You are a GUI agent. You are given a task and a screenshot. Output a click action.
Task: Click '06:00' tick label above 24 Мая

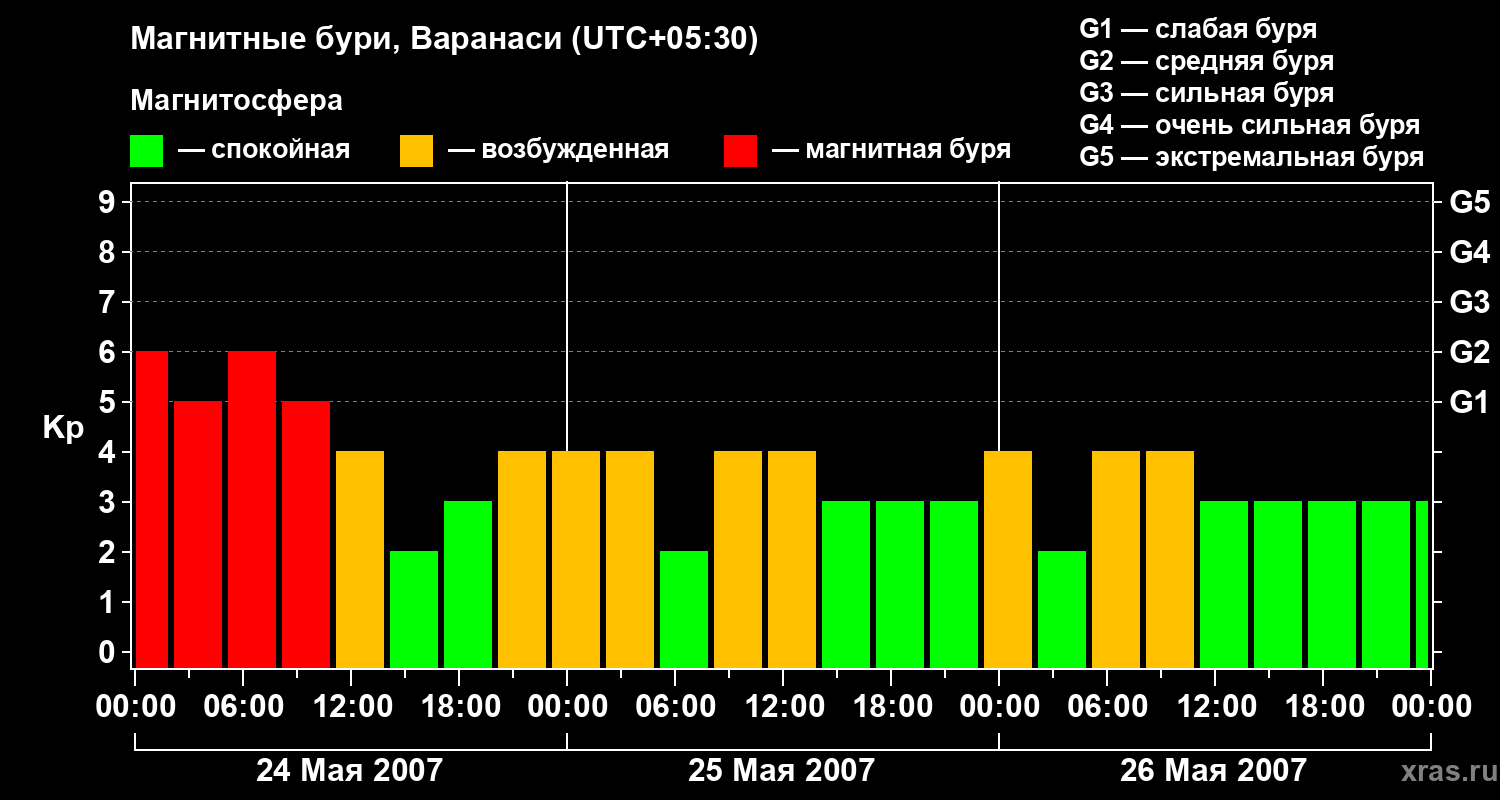[x=245, y=707]
